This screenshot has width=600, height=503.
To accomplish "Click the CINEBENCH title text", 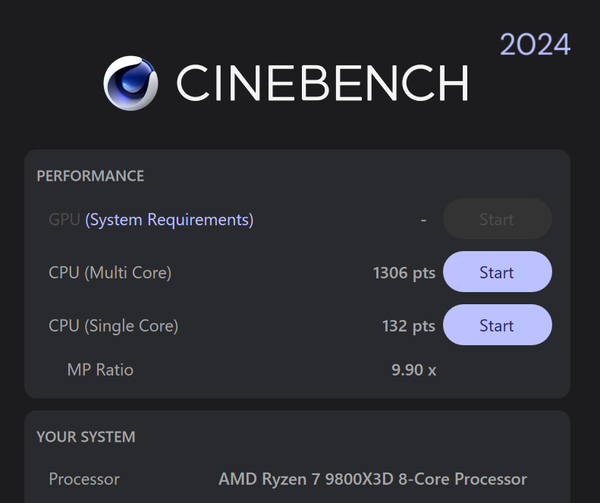I will coord(322,84).
